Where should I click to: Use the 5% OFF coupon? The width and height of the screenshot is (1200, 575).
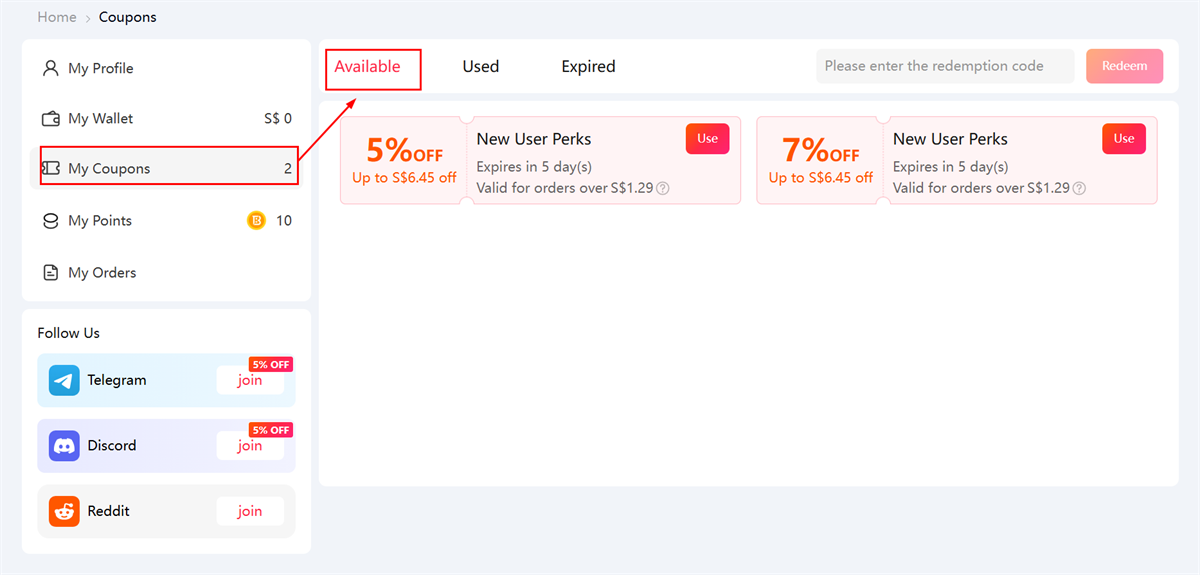708,139
